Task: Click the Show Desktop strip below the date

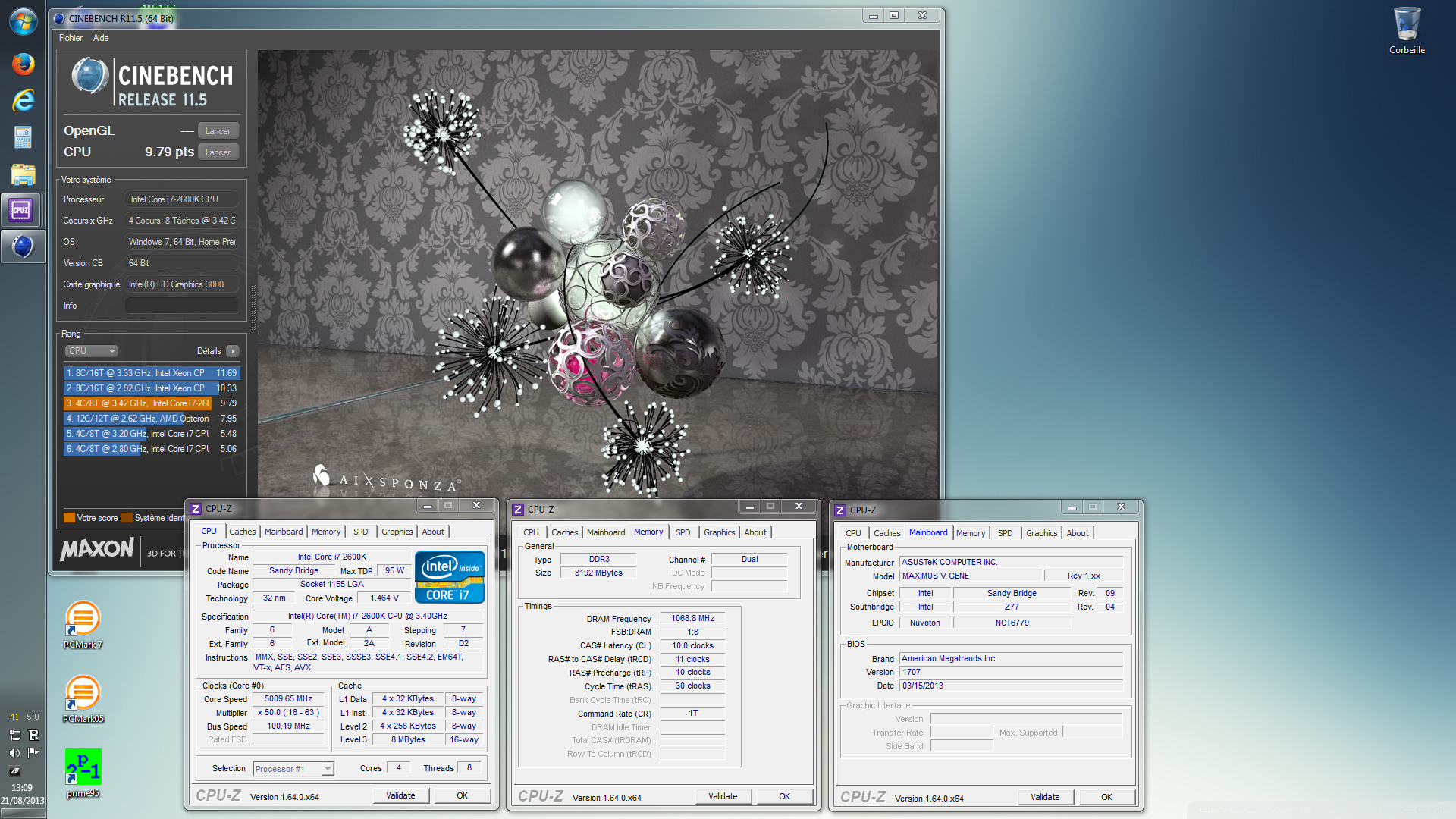Action: point(23,814)
